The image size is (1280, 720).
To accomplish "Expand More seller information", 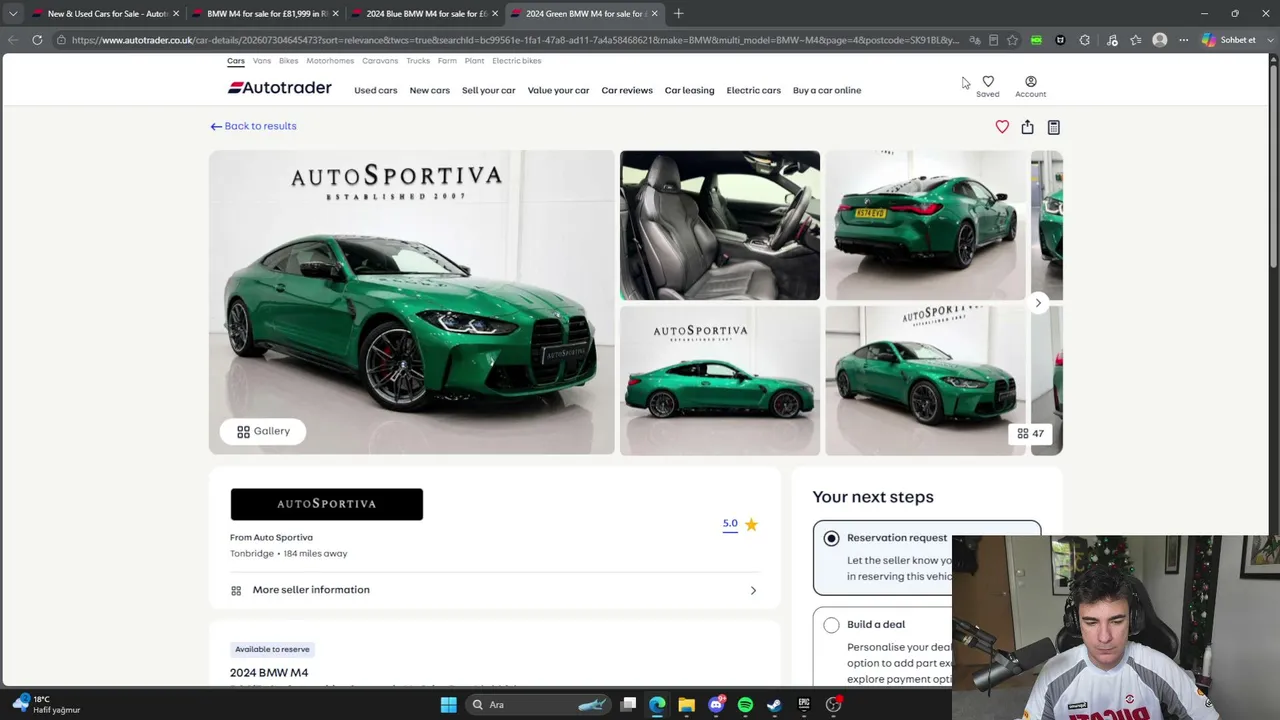I will tap(494, 590).
